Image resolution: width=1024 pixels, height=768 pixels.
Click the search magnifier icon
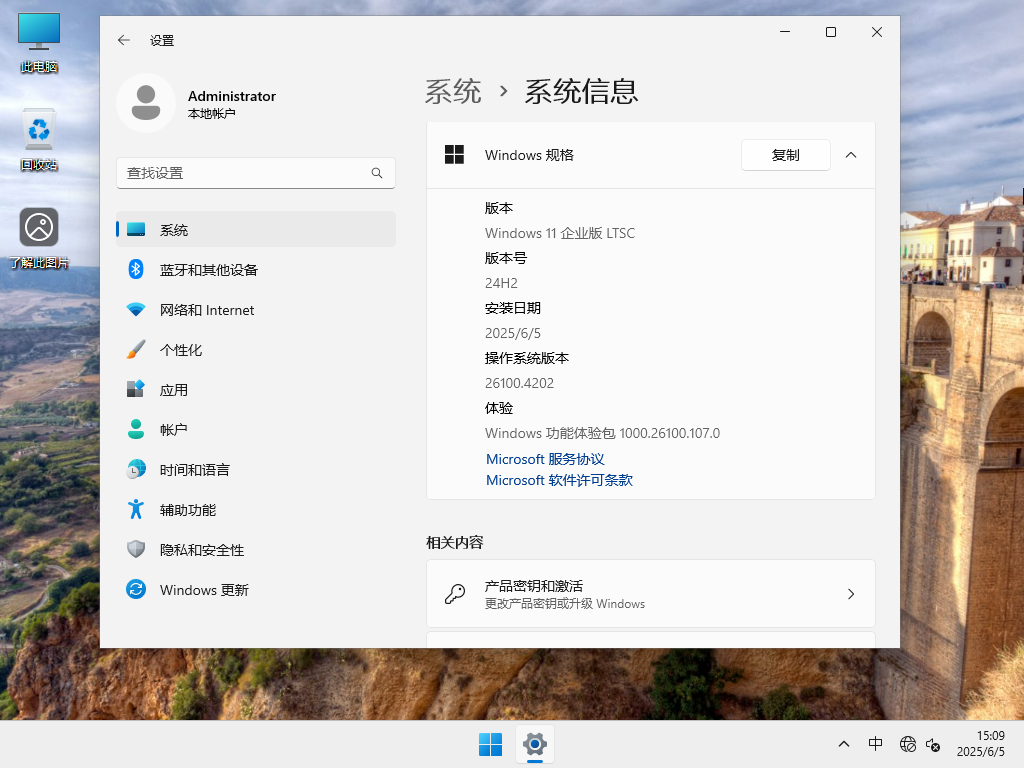coord(377,173)
